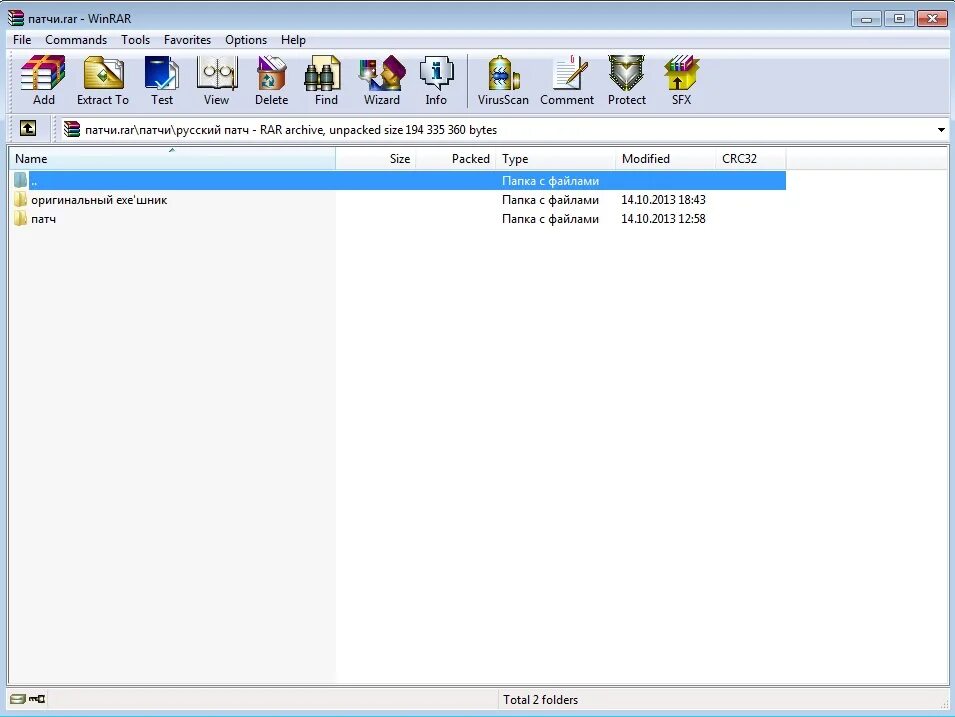The image size is (955, 717).
Task: Show archive Info
Action: coord(436,80)
